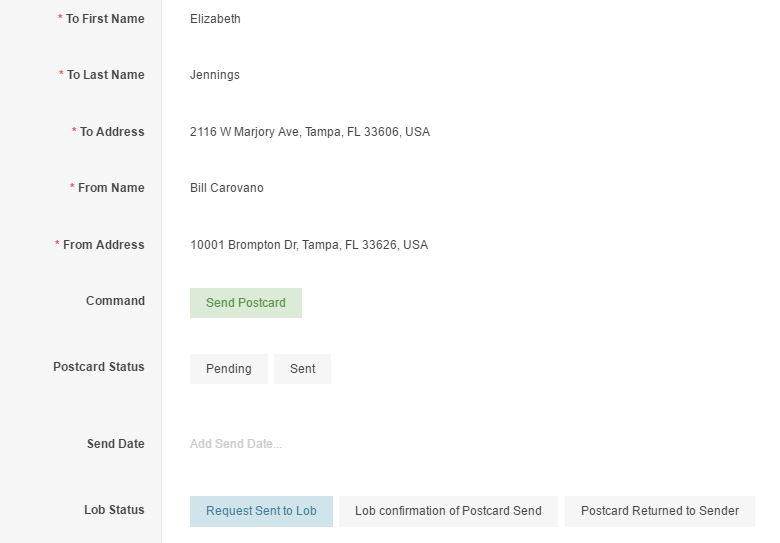Click the To Address value on Marjory Ave
The image size is (780, 543).
(310, 132)
